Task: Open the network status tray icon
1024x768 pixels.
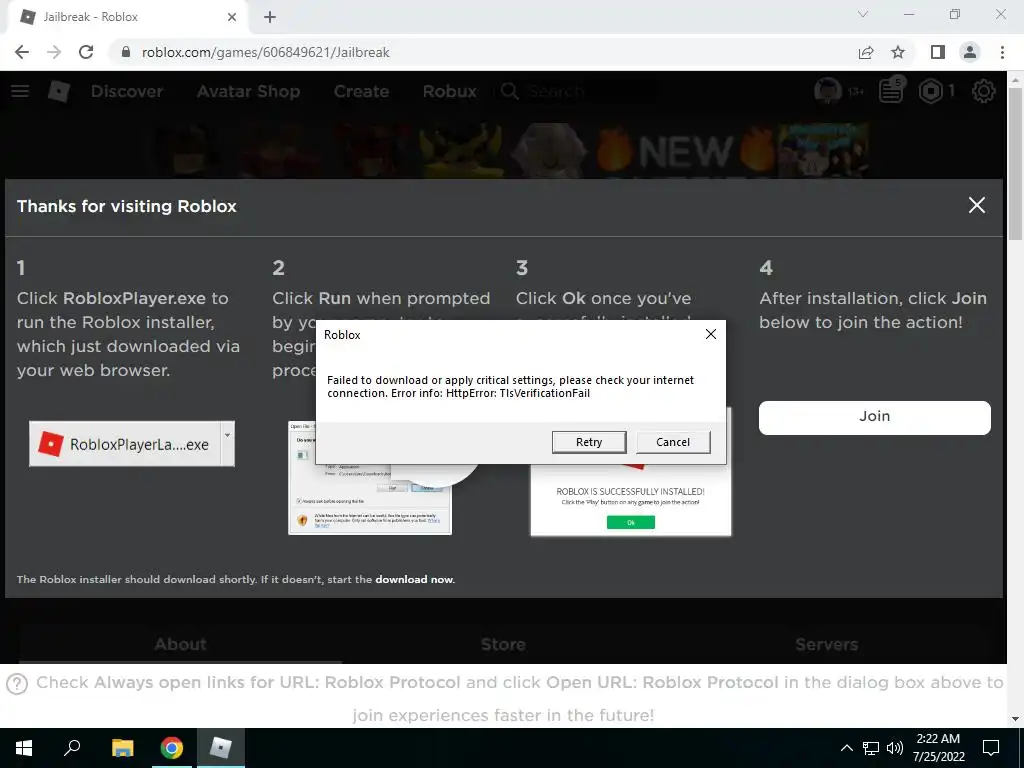Action: pyautogui.click(x=871, y=748)
